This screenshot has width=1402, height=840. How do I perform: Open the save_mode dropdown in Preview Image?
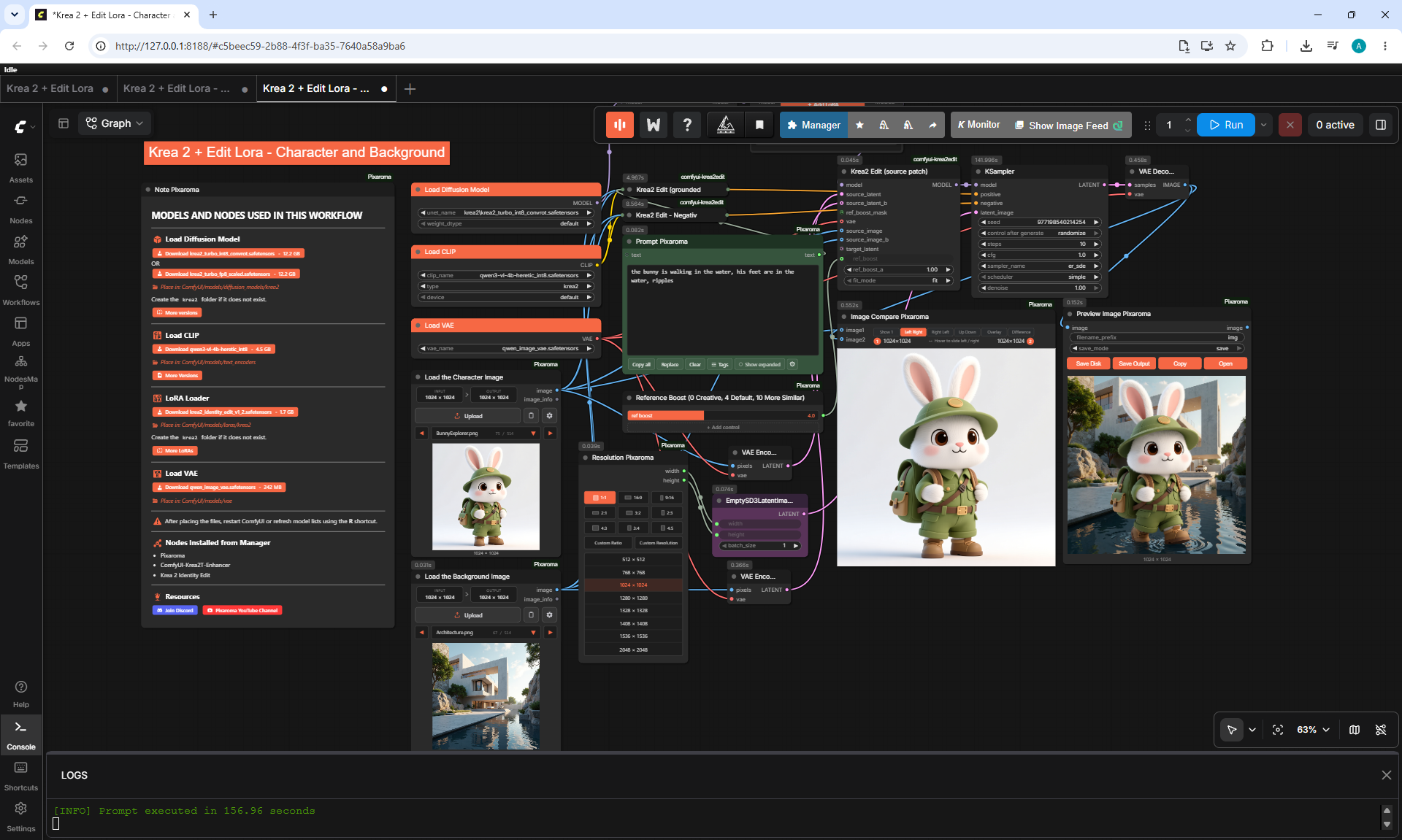[1157, 349]
